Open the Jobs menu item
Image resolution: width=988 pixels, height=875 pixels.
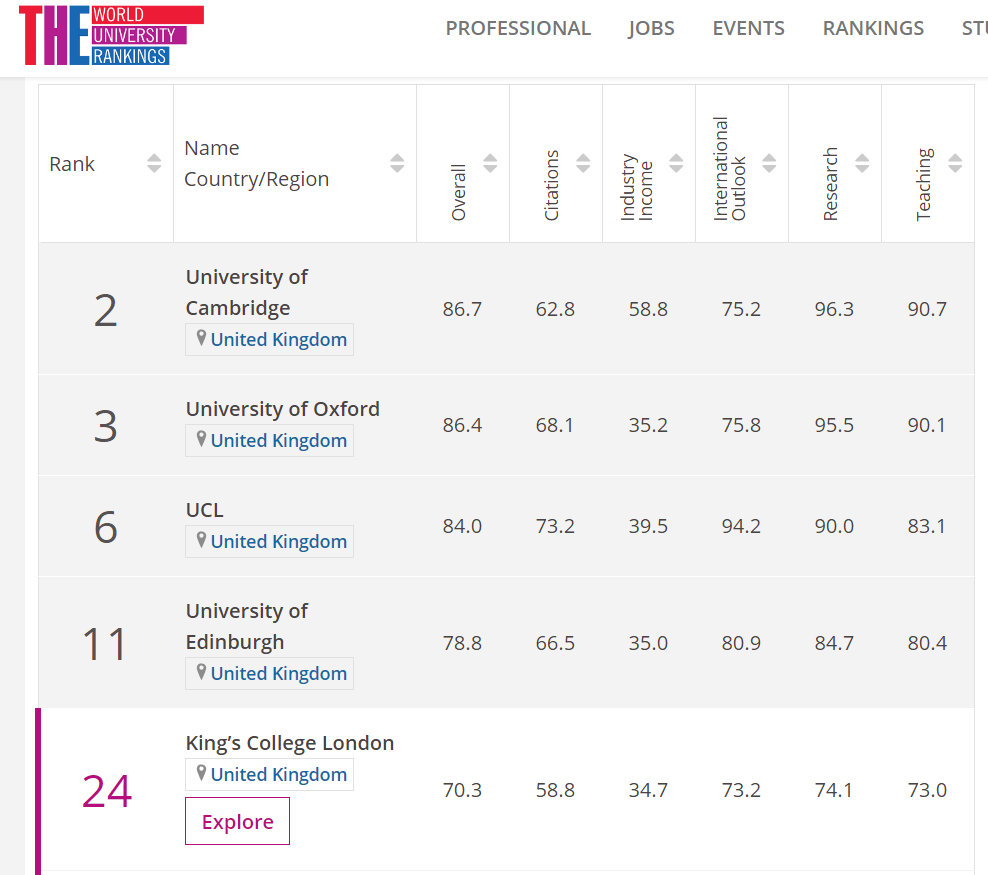(651, 28)
